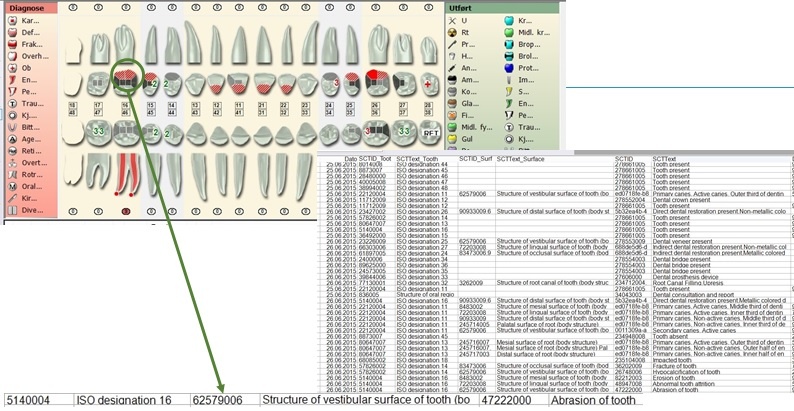
Task: Select the S... treatment icon
Action: [x=509, y=92]
